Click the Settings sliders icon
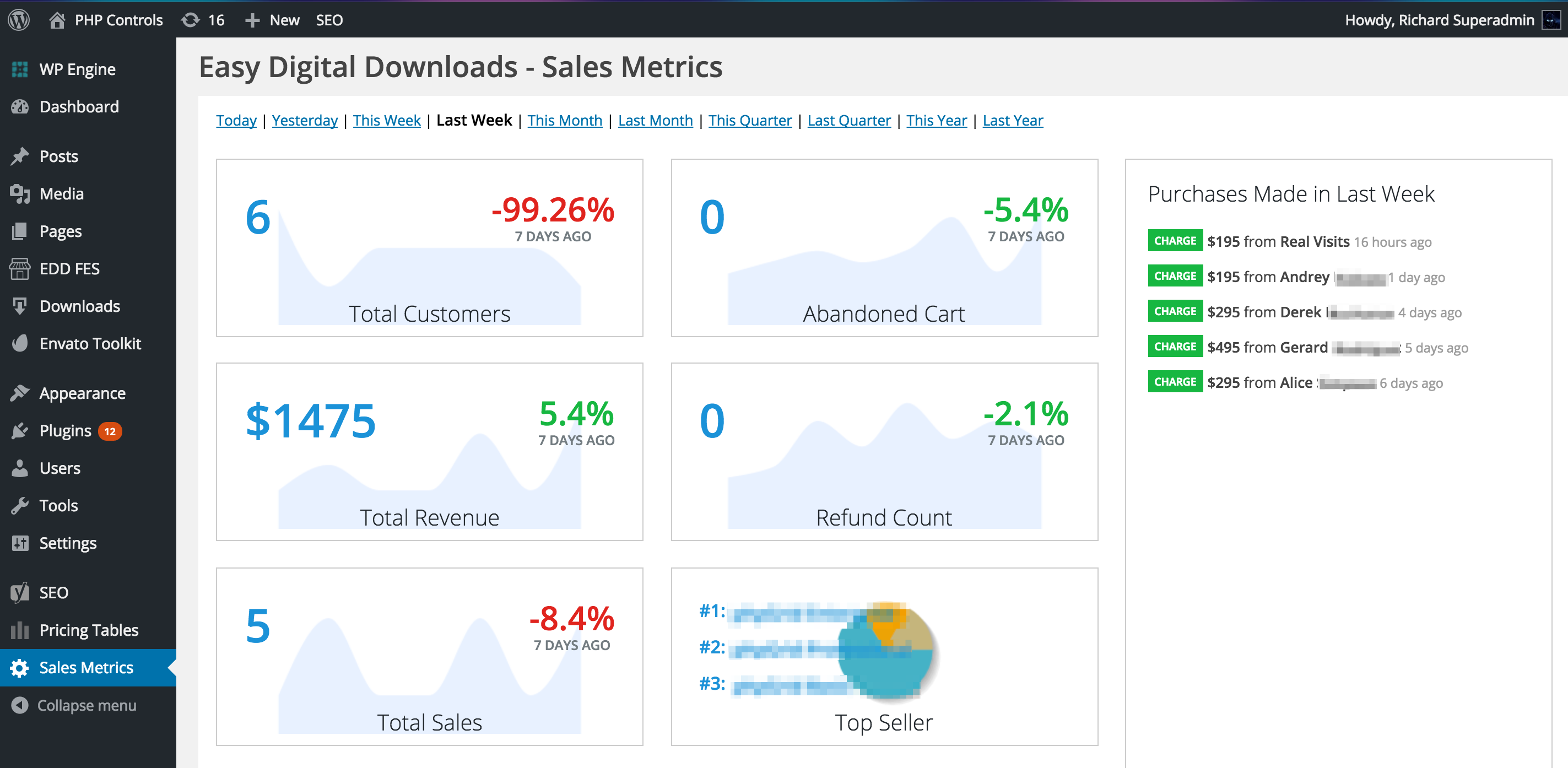This screenshot has height=768, width=1568. [x=20, y=543]
